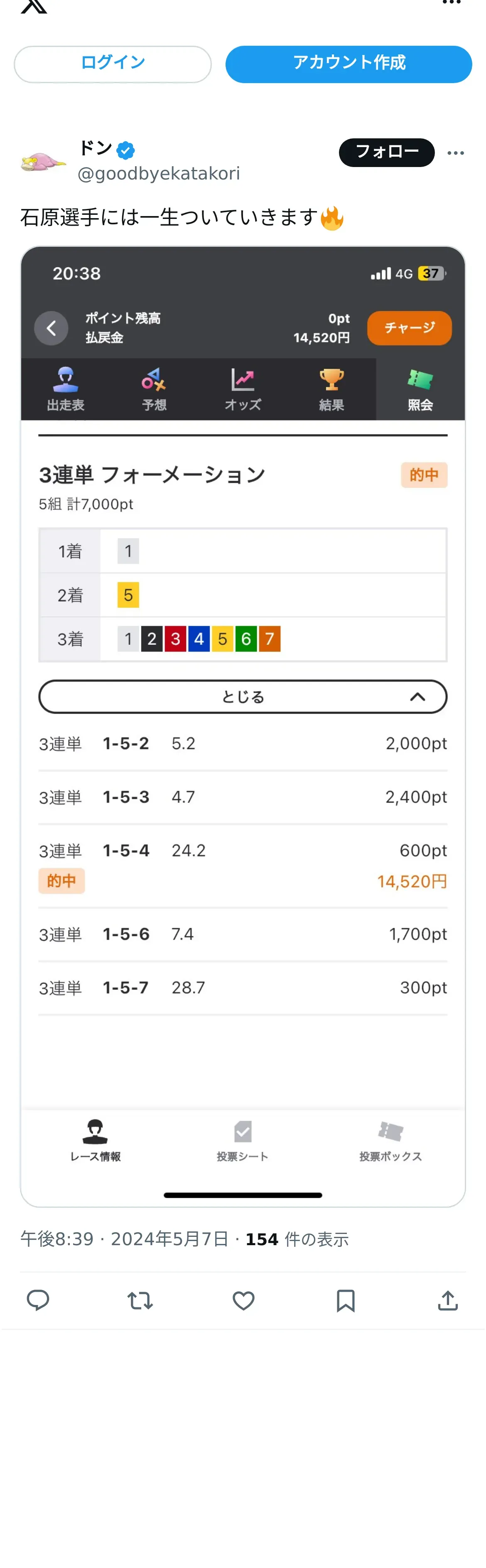The image size is (486, 1568).
Task: Like the post with heart icon
Action: click(x=243, y=1300)
